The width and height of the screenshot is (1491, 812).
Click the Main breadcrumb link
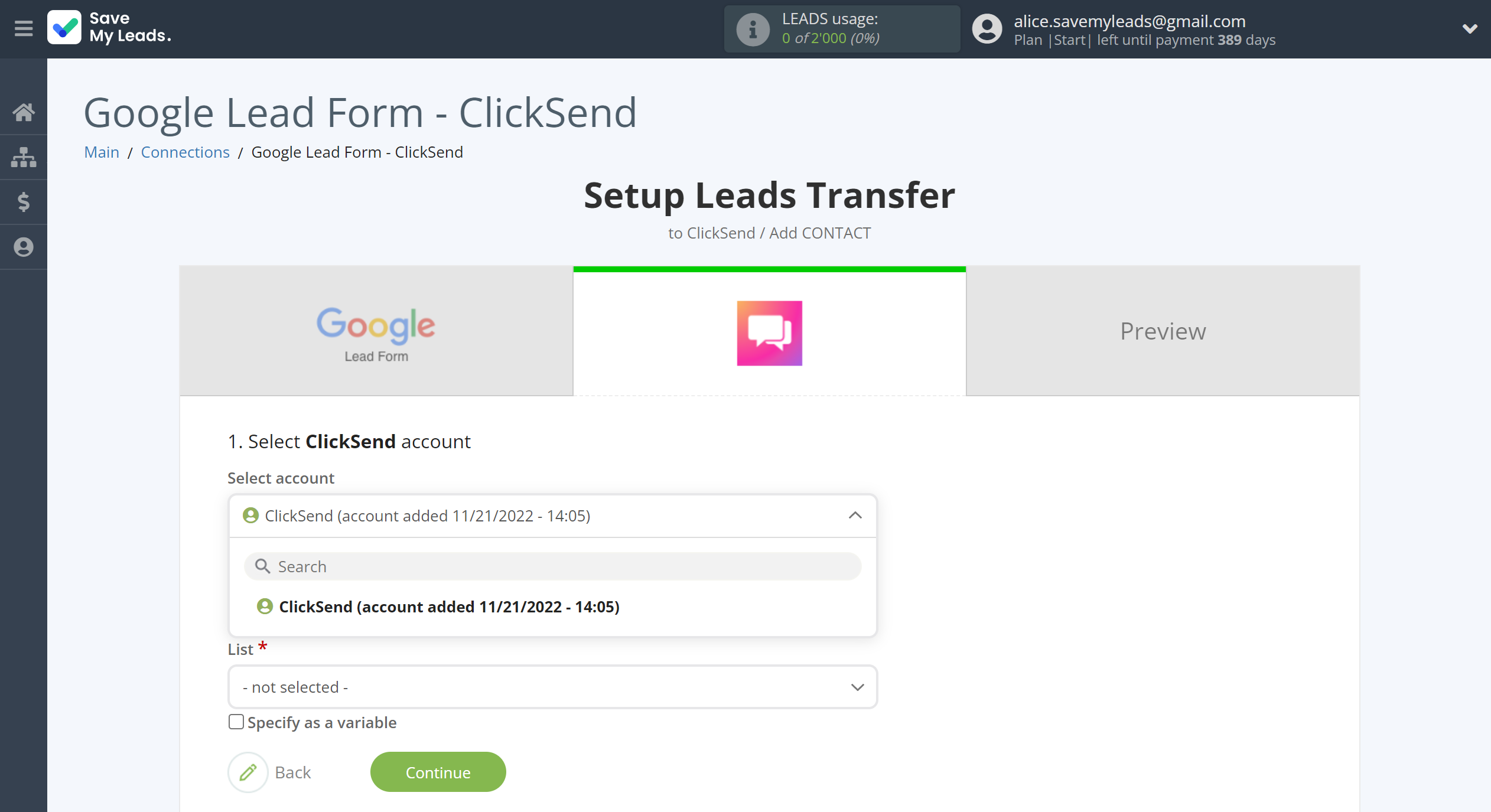pos(101,151)
